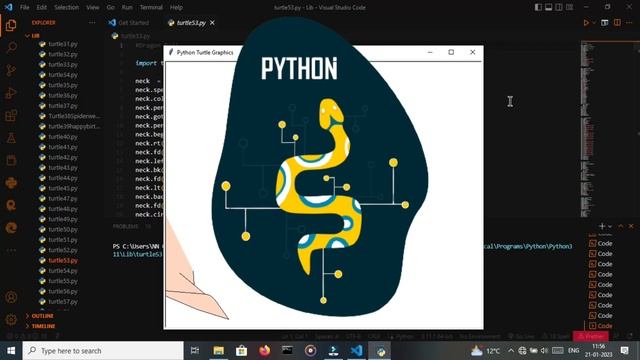Close the turtle53.py editor tab

(x=212, y=23)
